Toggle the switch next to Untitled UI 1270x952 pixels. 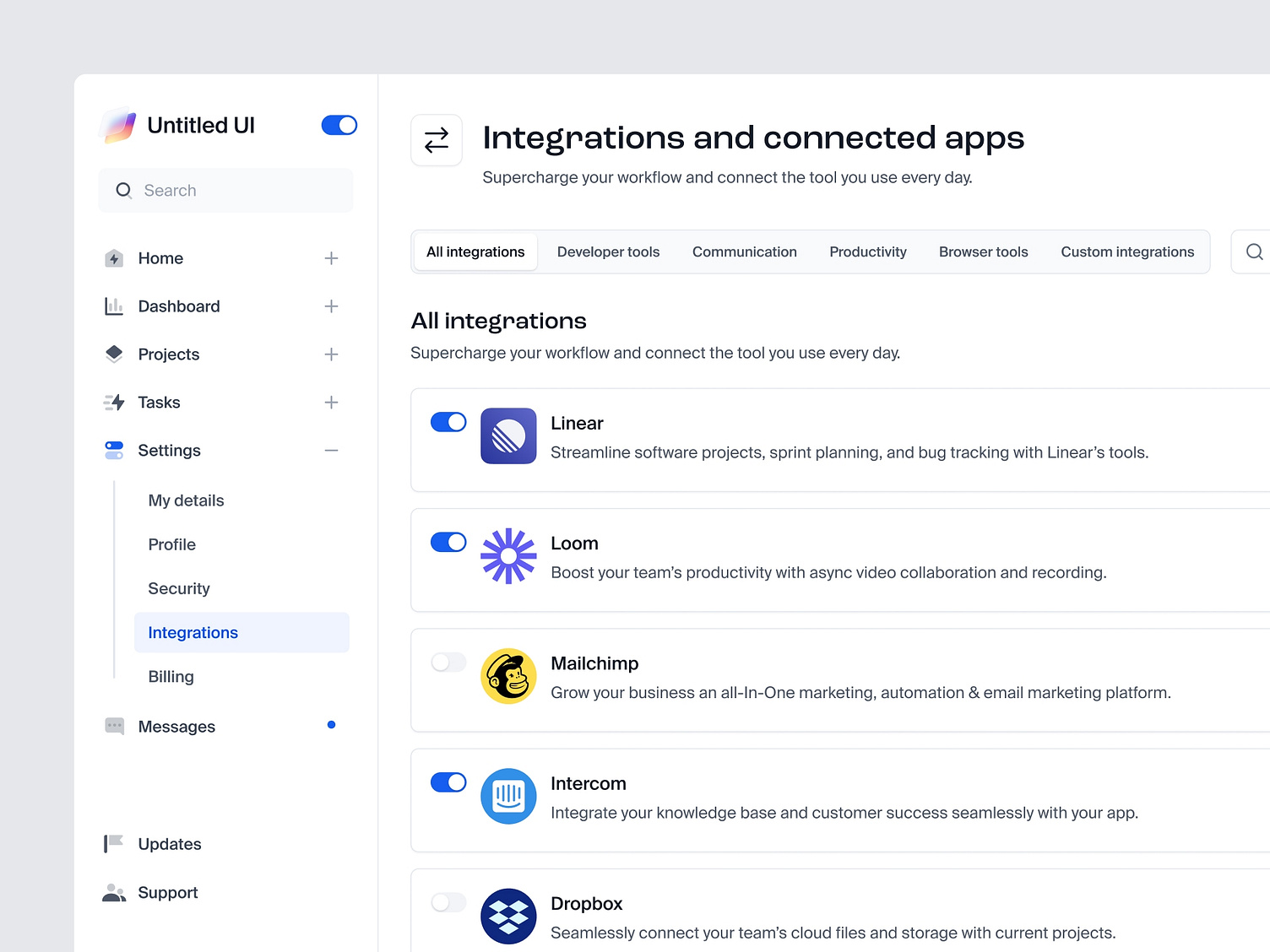click(339, 125)
